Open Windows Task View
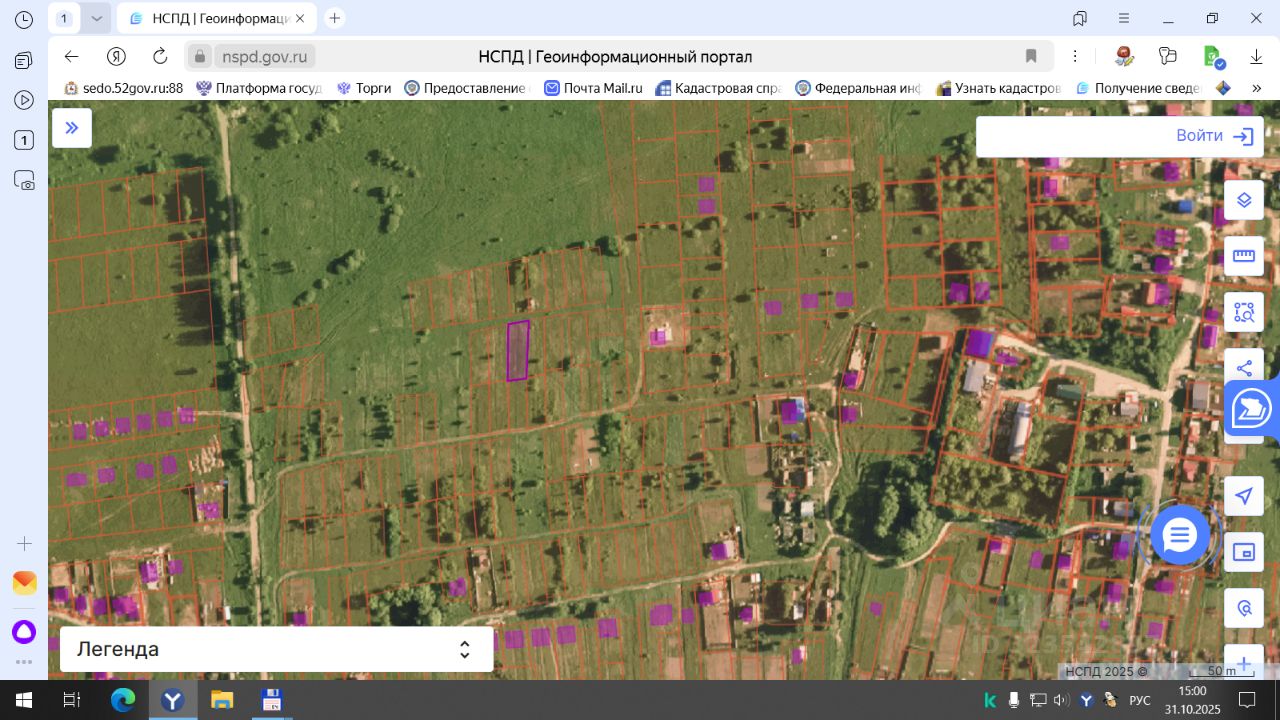Image resolution: width=1280 pixels, height=720 pixels. [72, 700]
